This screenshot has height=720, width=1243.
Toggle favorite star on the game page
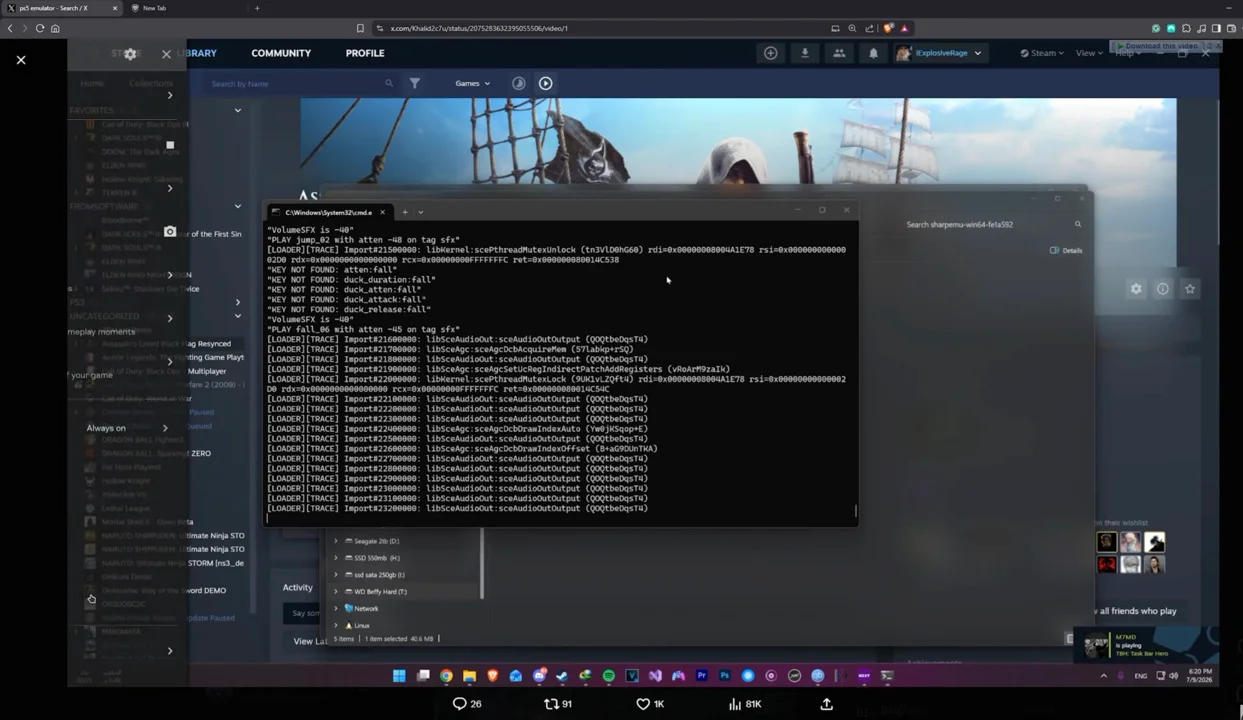1190,289
